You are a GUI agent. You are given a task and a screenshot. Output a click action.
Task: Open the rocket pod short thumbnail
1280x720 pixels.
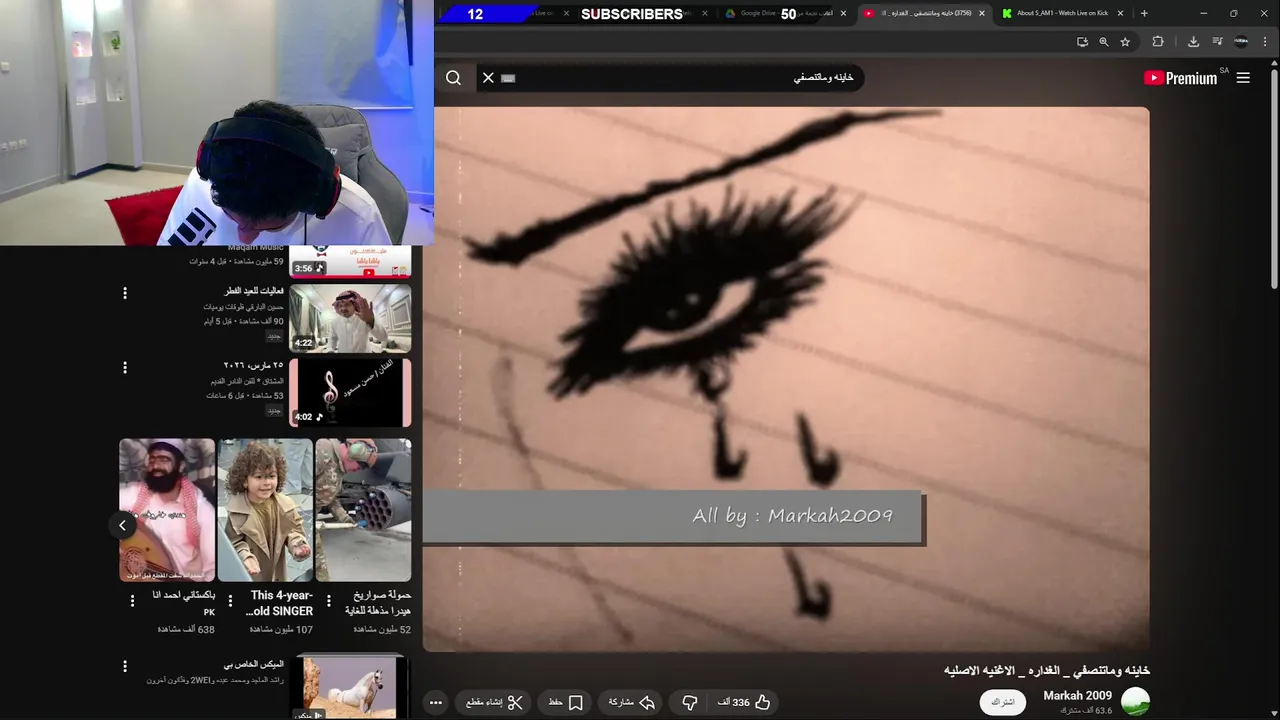(x=363, y=510)
